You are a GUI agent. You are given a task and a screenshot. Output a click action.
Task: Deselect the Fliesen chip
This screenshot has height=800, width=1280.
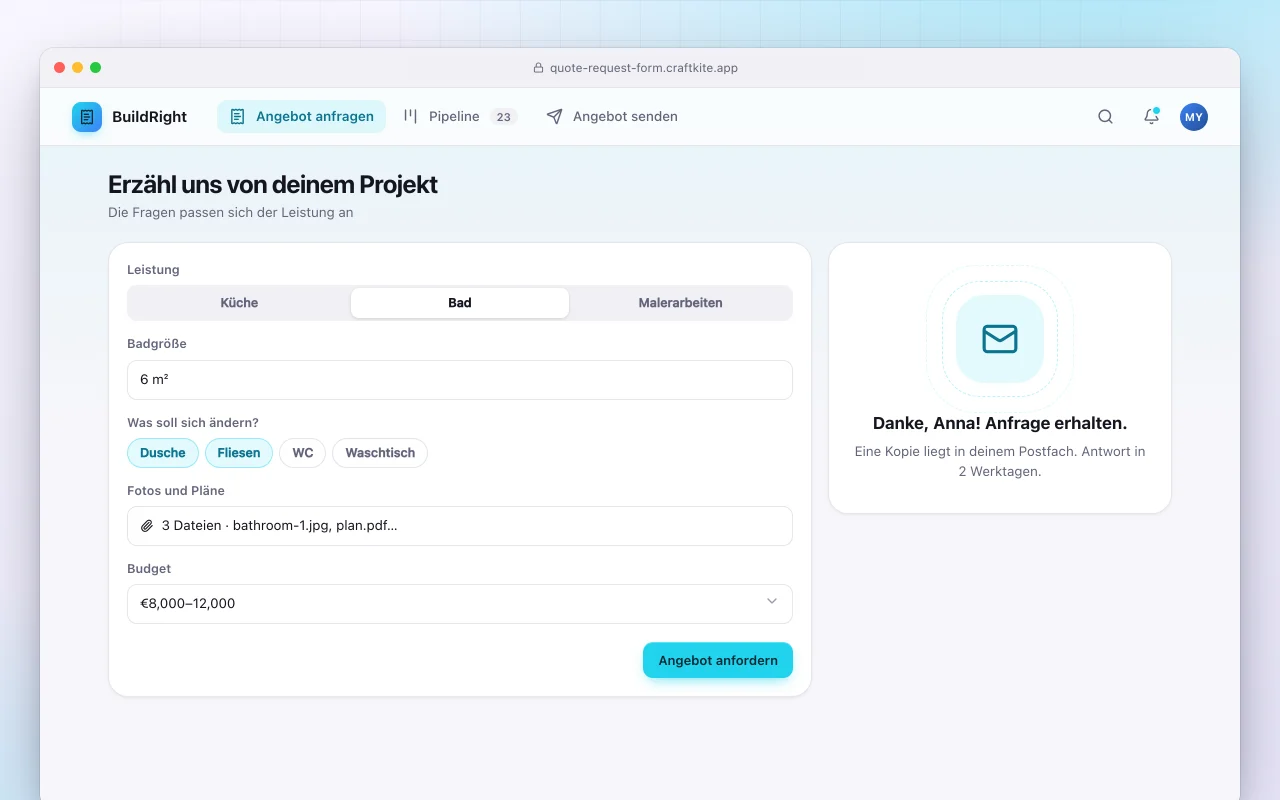(239, 453)
